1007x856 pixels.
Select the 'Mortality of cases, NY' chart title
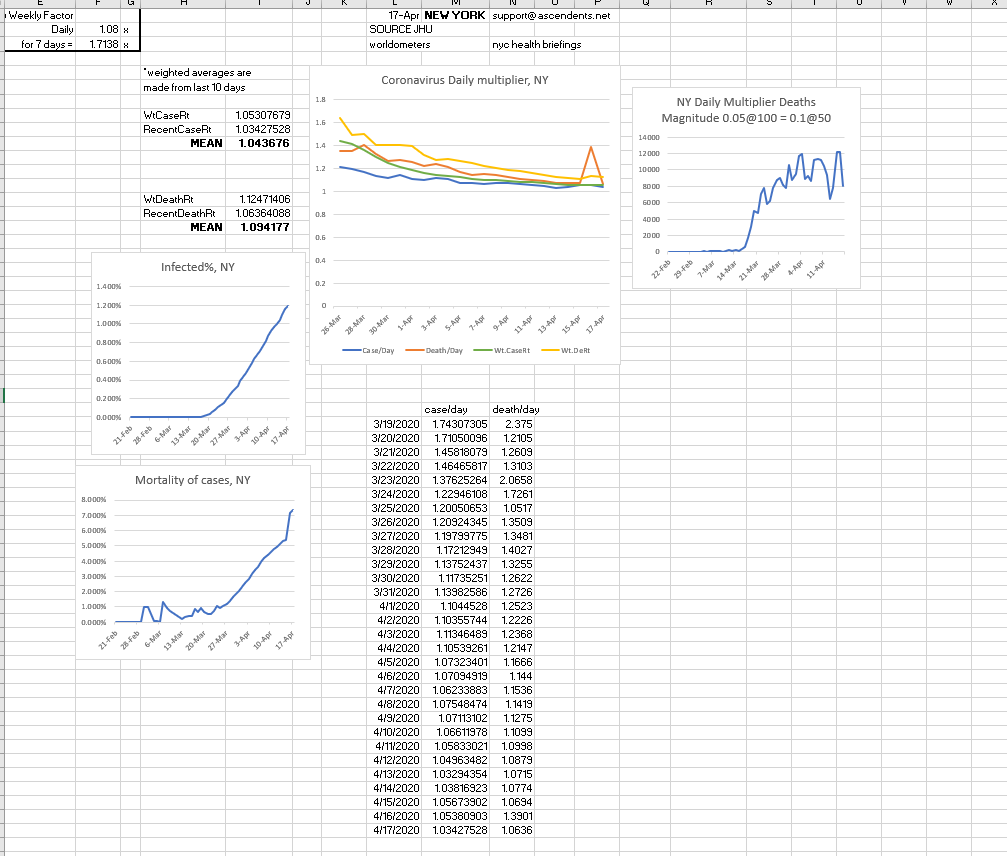193,480
